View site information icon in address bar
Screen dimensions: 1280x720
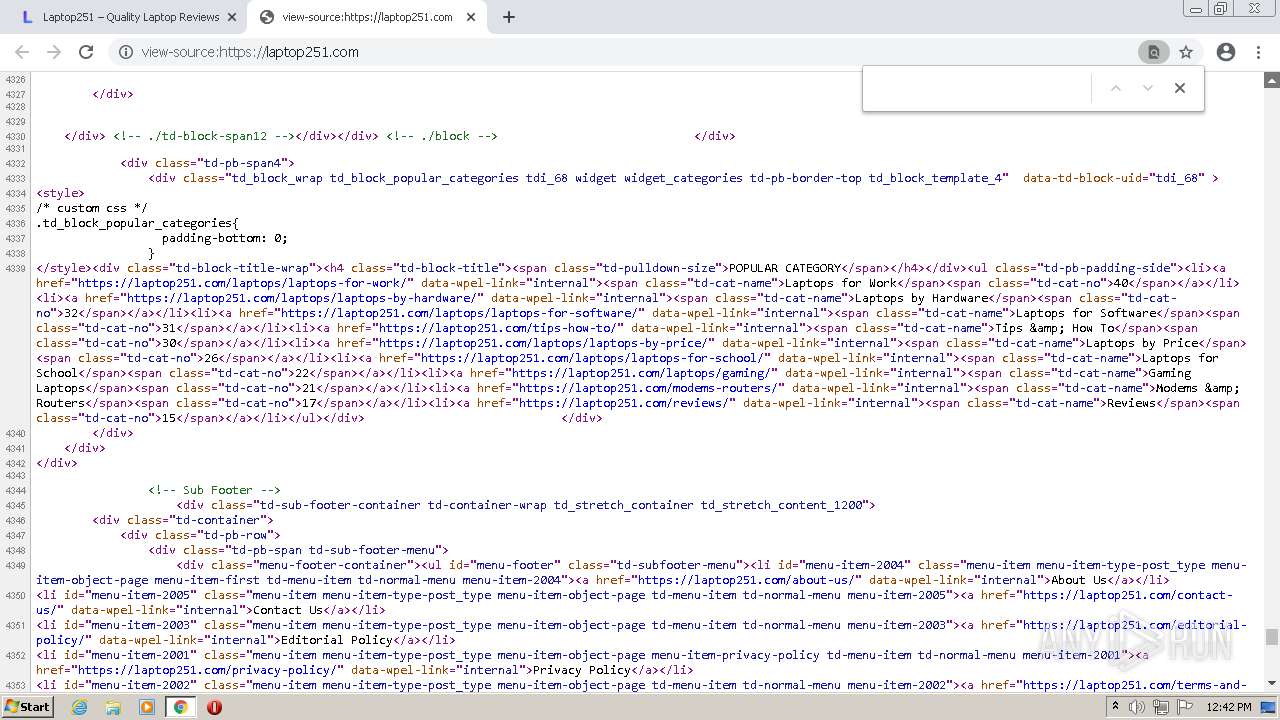tap(125, 52)
